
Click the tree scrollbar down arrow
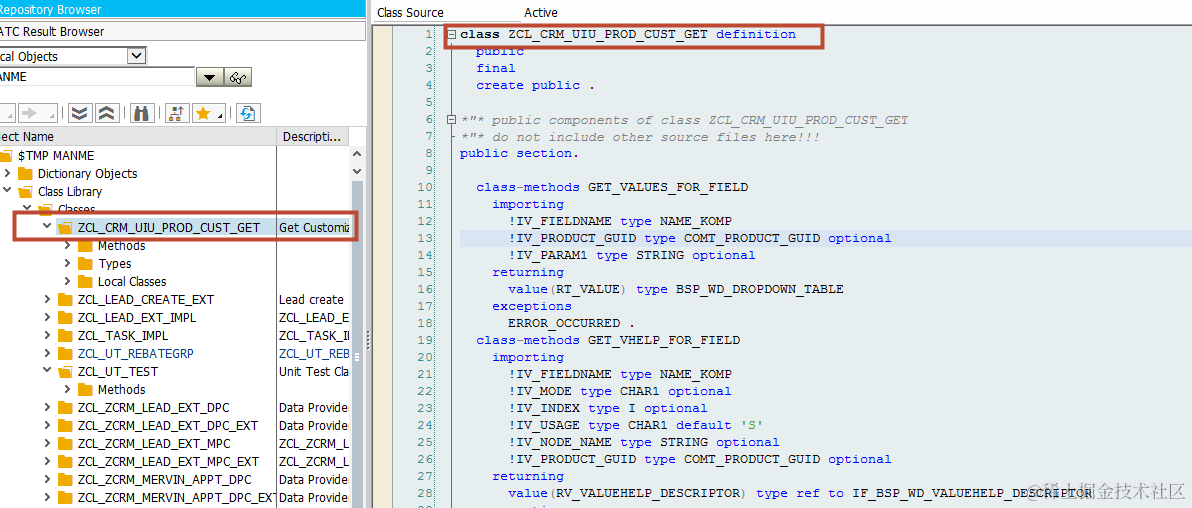pos(357,172)
